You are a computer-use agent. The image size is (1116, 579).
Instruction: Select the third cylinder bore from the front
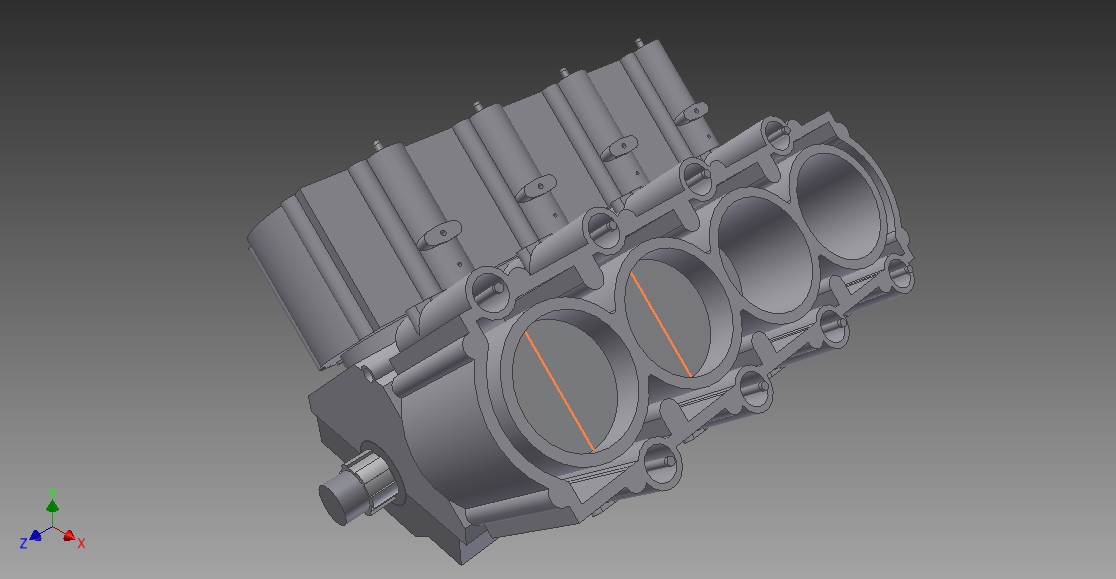point(765,254)
